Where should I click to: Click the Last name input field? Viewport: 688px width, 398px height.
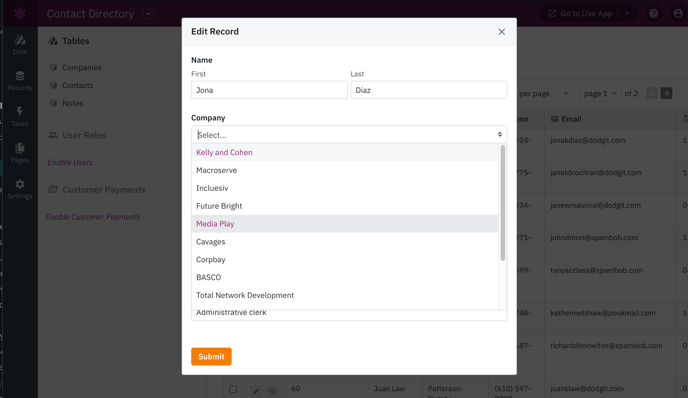click(429, 90)
